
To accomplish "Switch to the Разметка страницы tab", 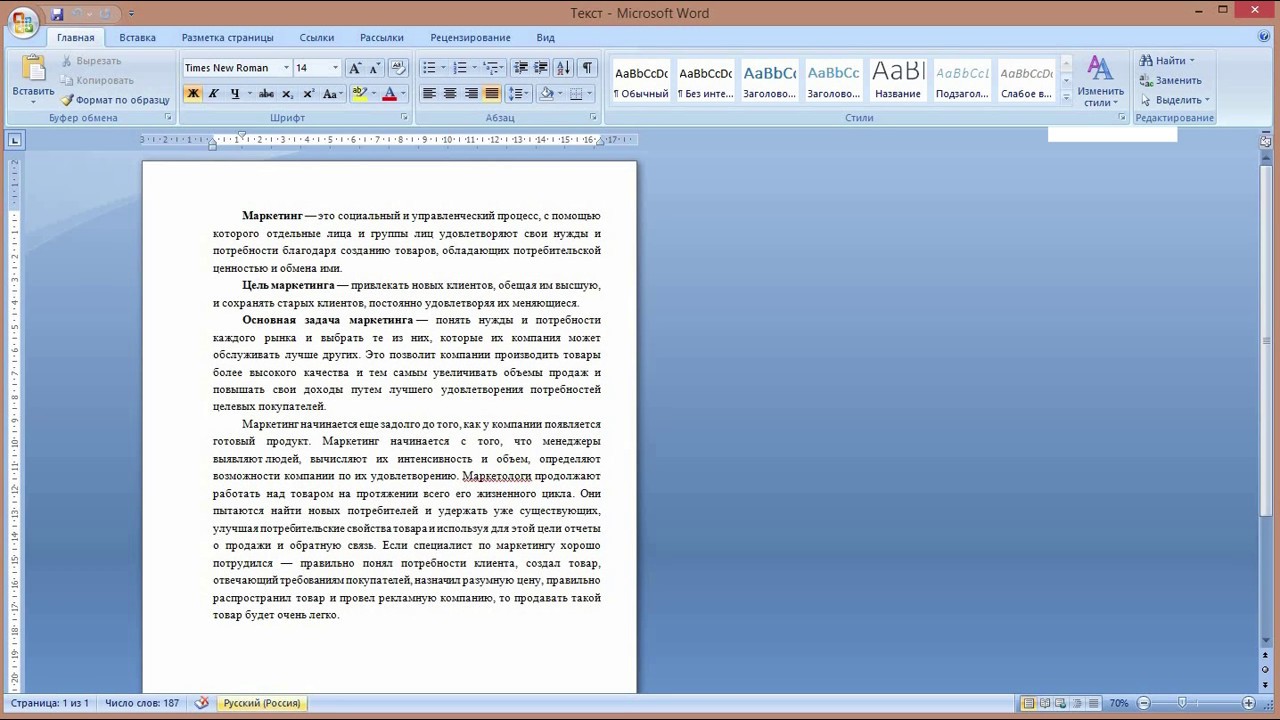I will pyautogui.click(x=227, y=38).
